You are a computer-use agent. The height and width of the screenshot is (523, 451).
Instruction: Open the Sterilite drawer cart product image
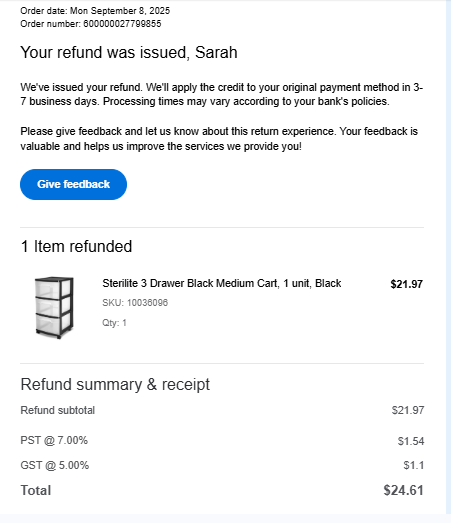click(54, 307)
